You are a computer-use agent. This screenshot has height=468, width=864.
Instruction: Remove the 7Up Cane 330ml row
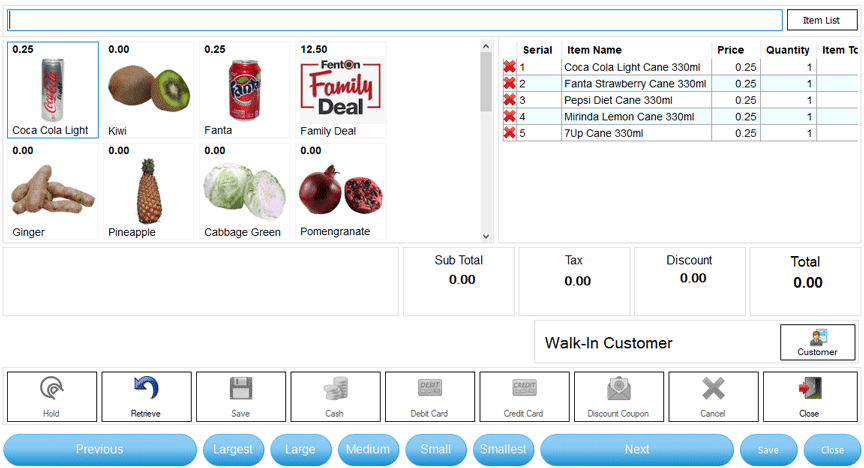click(510, 133)
